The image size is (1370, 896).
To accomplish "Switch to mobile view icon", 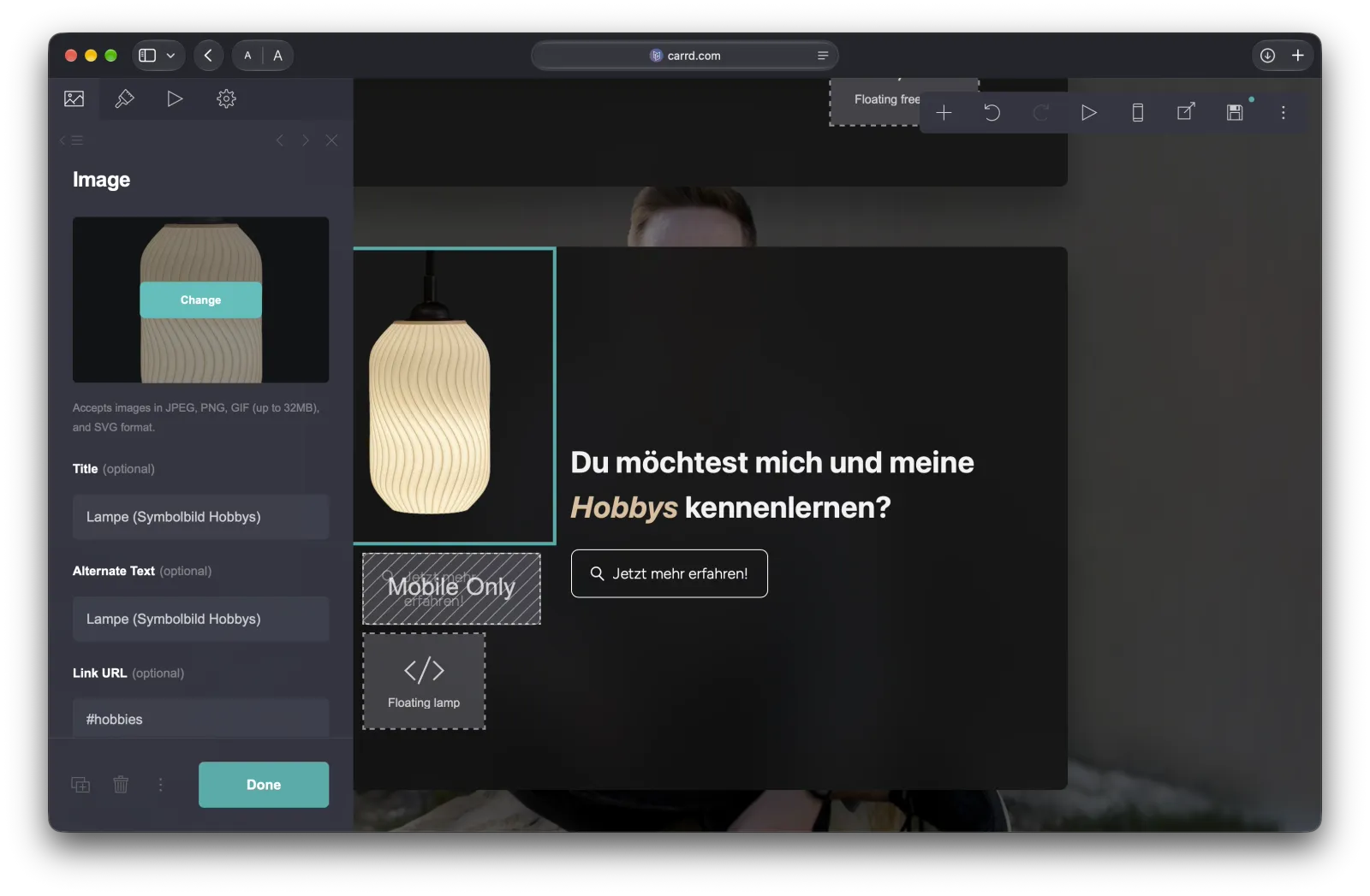I will click(x=1138, y=113).
